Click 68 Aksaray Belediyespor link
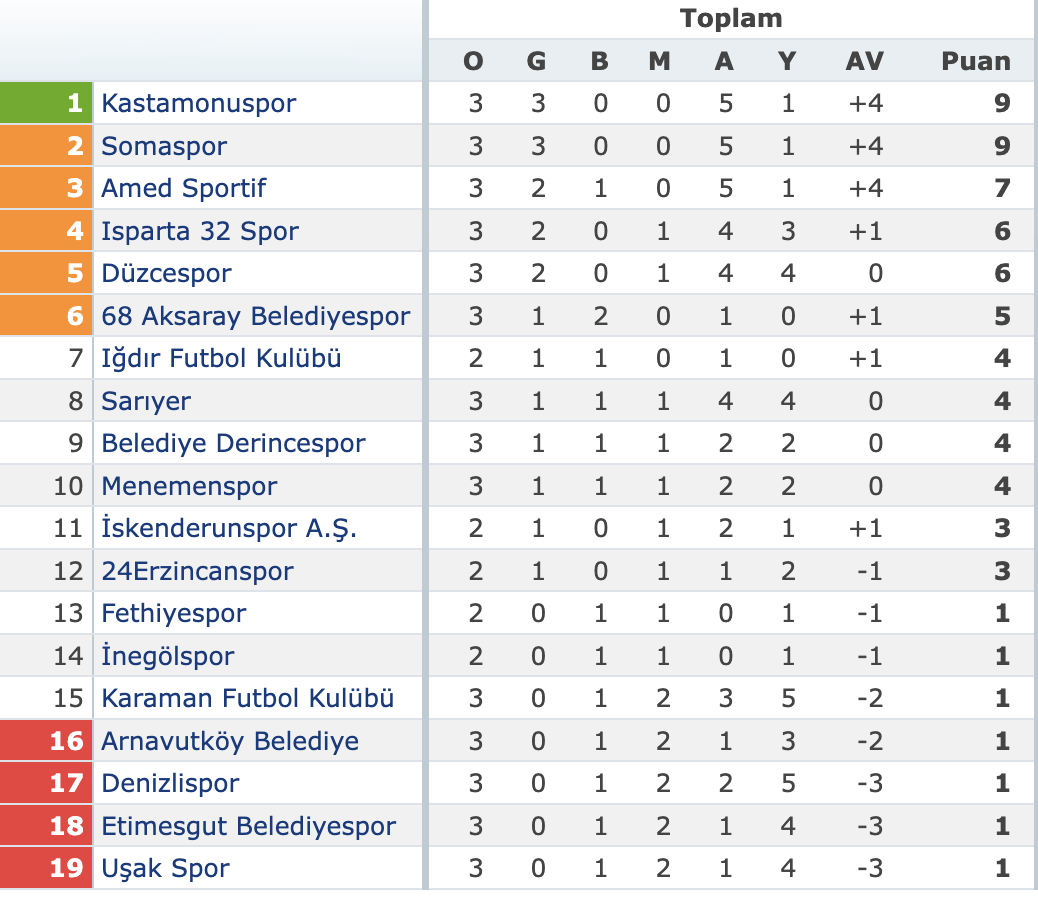The image size is (1038, 900). pos(256,316)
